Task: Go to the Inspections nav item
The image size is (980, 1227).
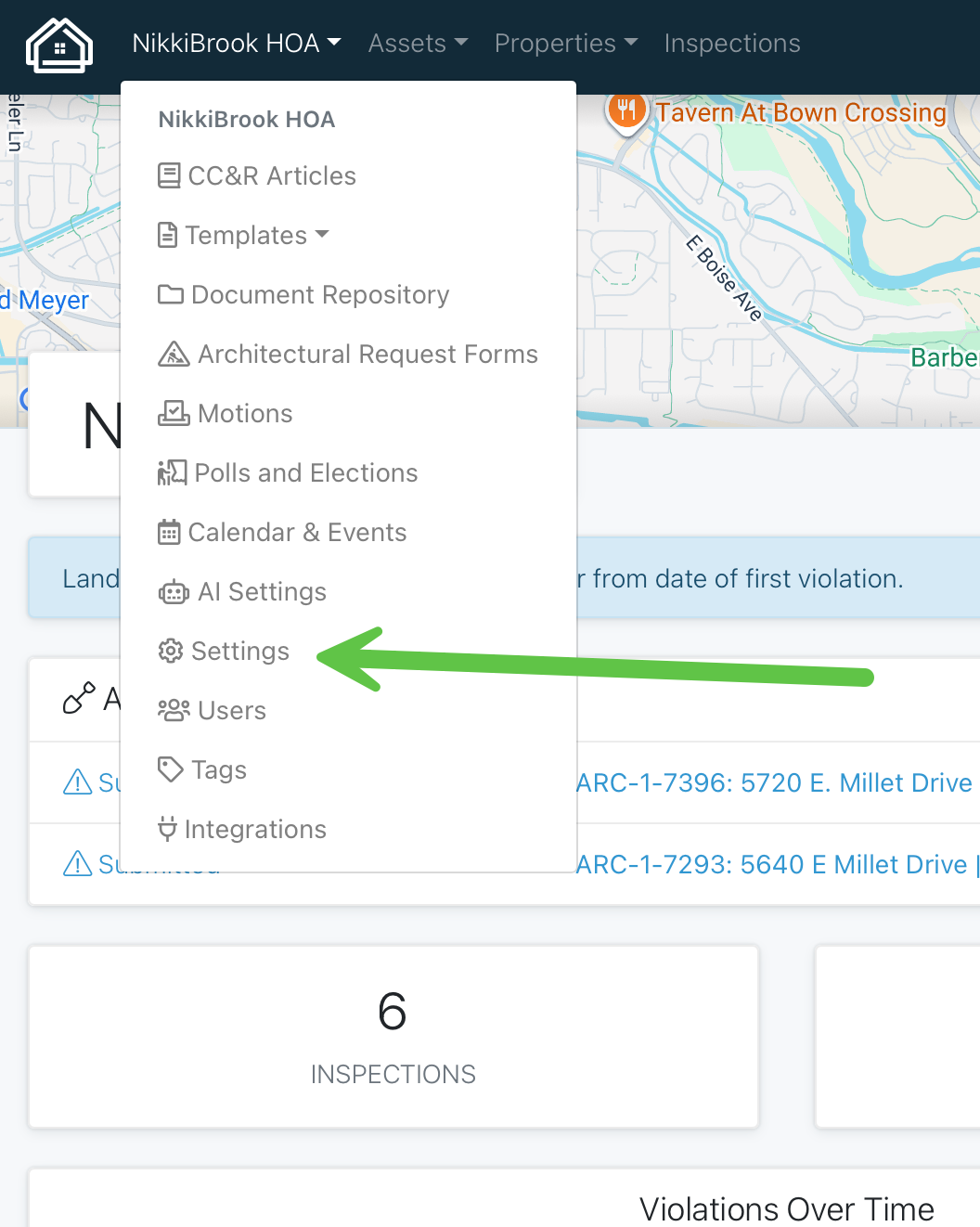Action: 732,44
